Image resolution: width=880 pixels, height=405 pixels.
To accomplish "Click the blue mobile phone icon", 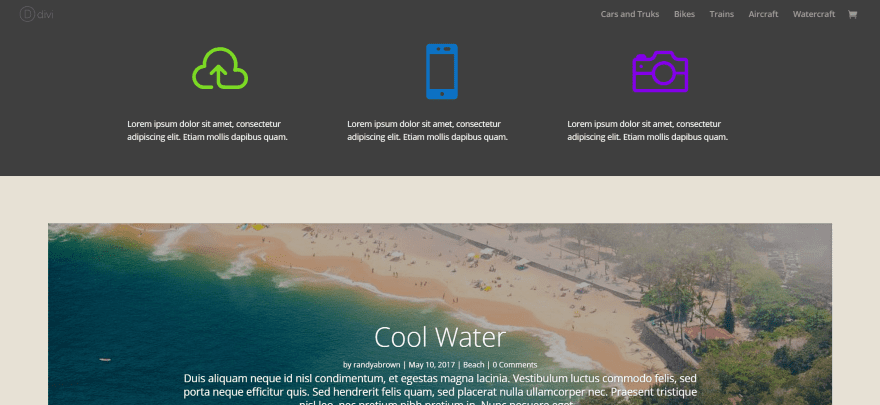I will coord(442,72).
